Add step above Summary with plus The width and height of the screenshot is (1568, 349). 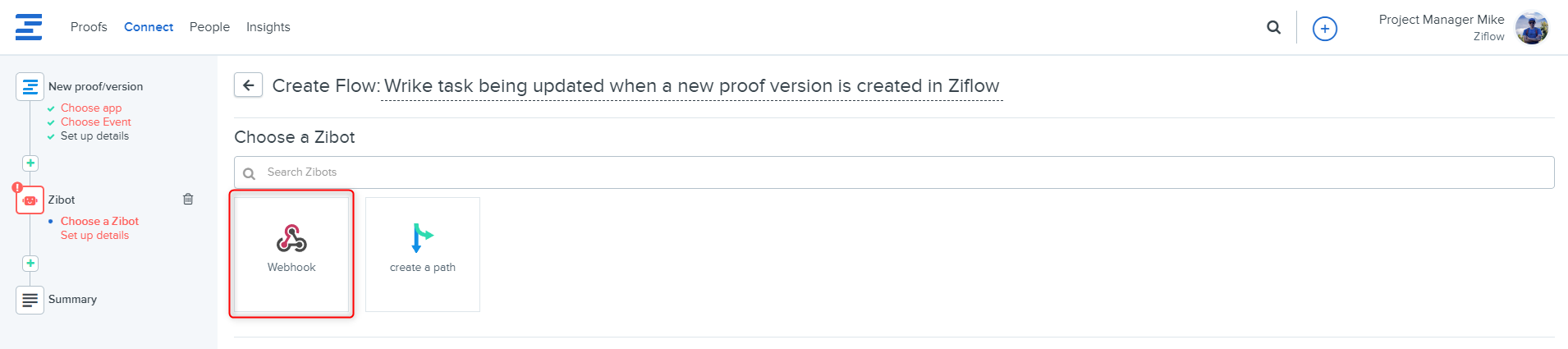pos(30,264)
